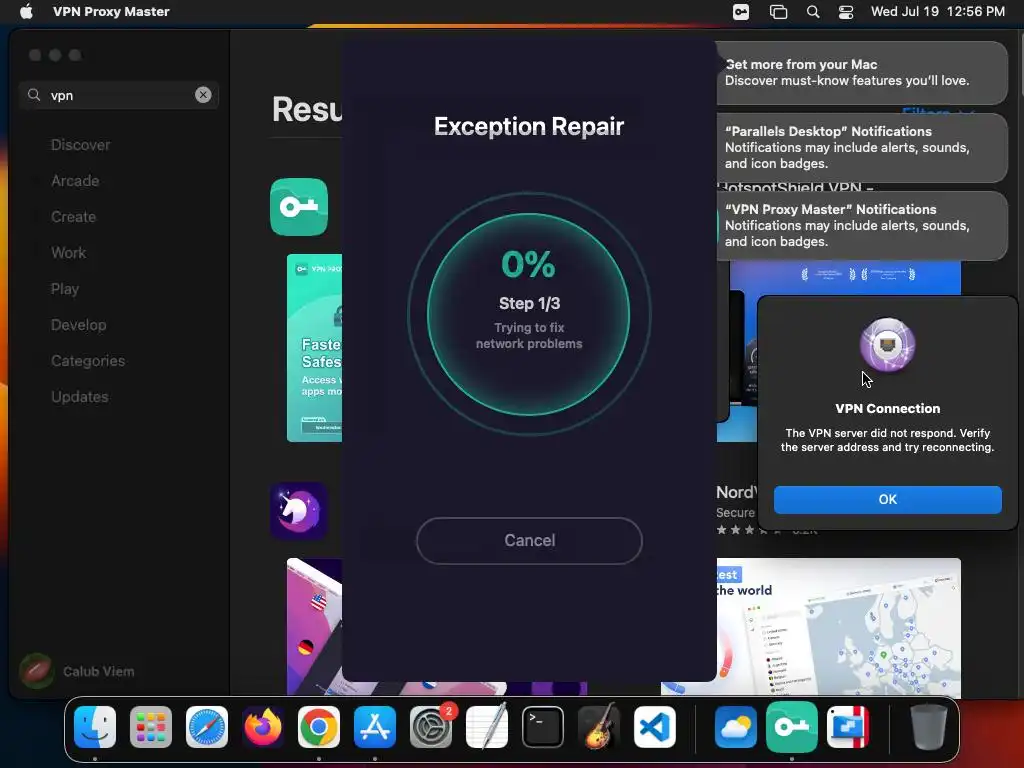
Task: View VPN Proxy Master green screenshot preview
Action: point(314,348)
